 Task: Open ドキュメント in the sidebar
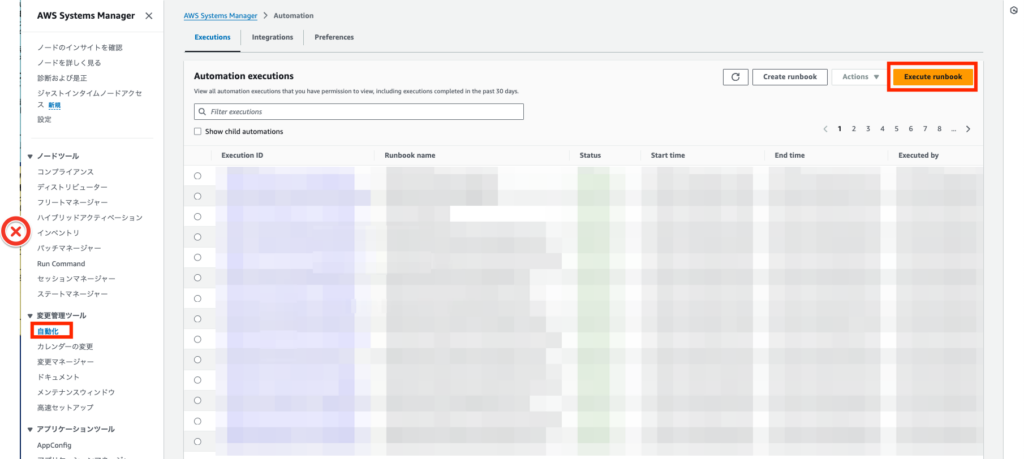(58, 377)
